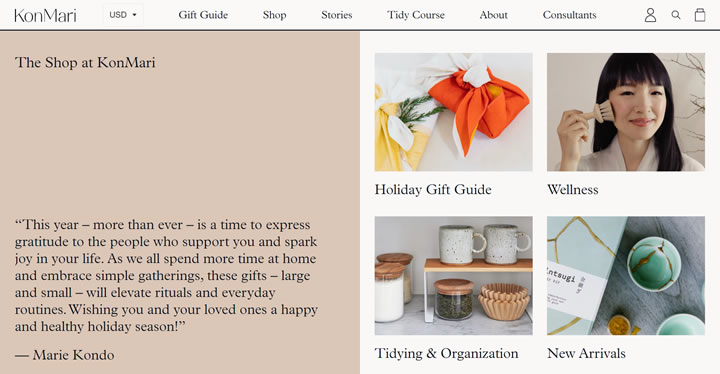Click the Wellness text link
The height and width of the screenshot is (374, 720).
(x=573, y=190)
